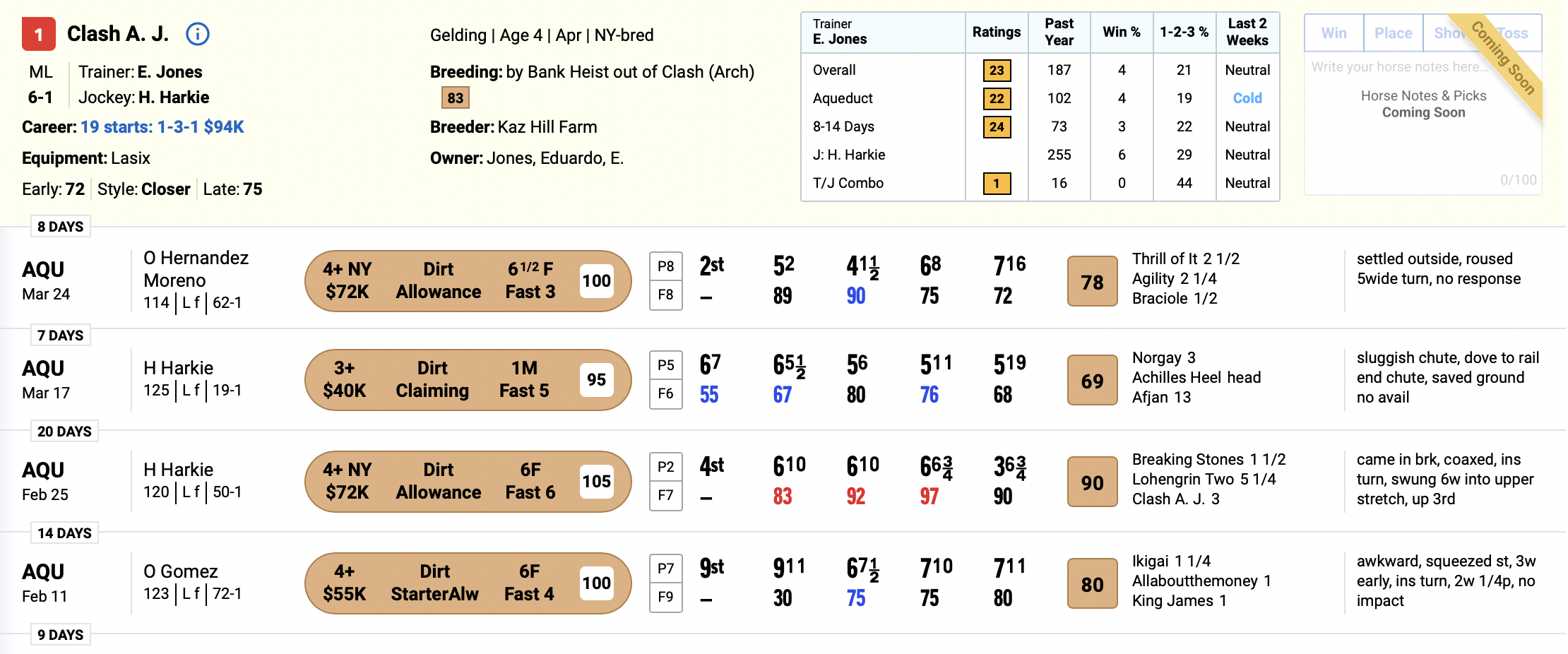
Task: Open the Mar 17 $40K Claiming race pill
Action: pos(468,379)
